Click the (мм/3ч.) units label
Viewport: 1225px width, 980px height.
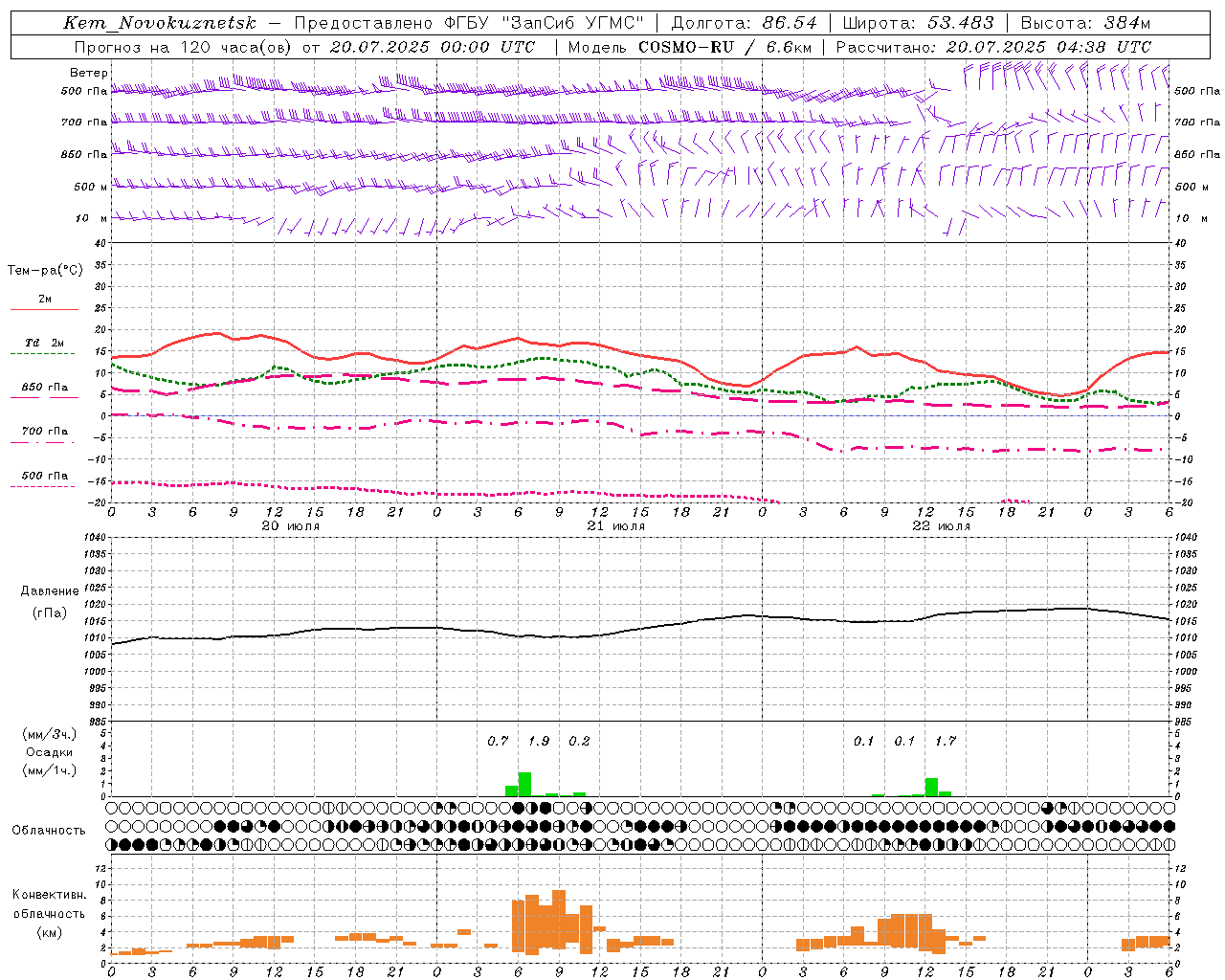[x=50, y=734]
